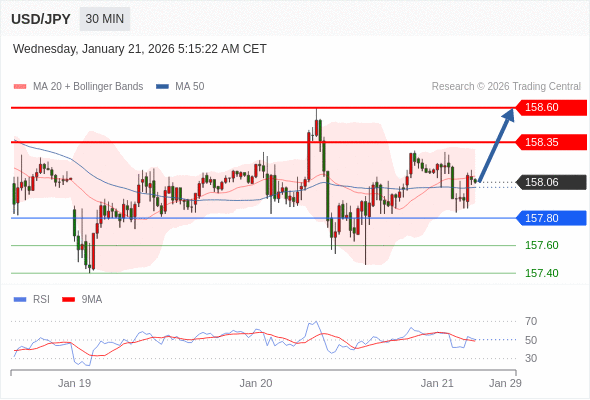Click the Jan 19 date axis label
590x400 pixels.
coord(75,383)
